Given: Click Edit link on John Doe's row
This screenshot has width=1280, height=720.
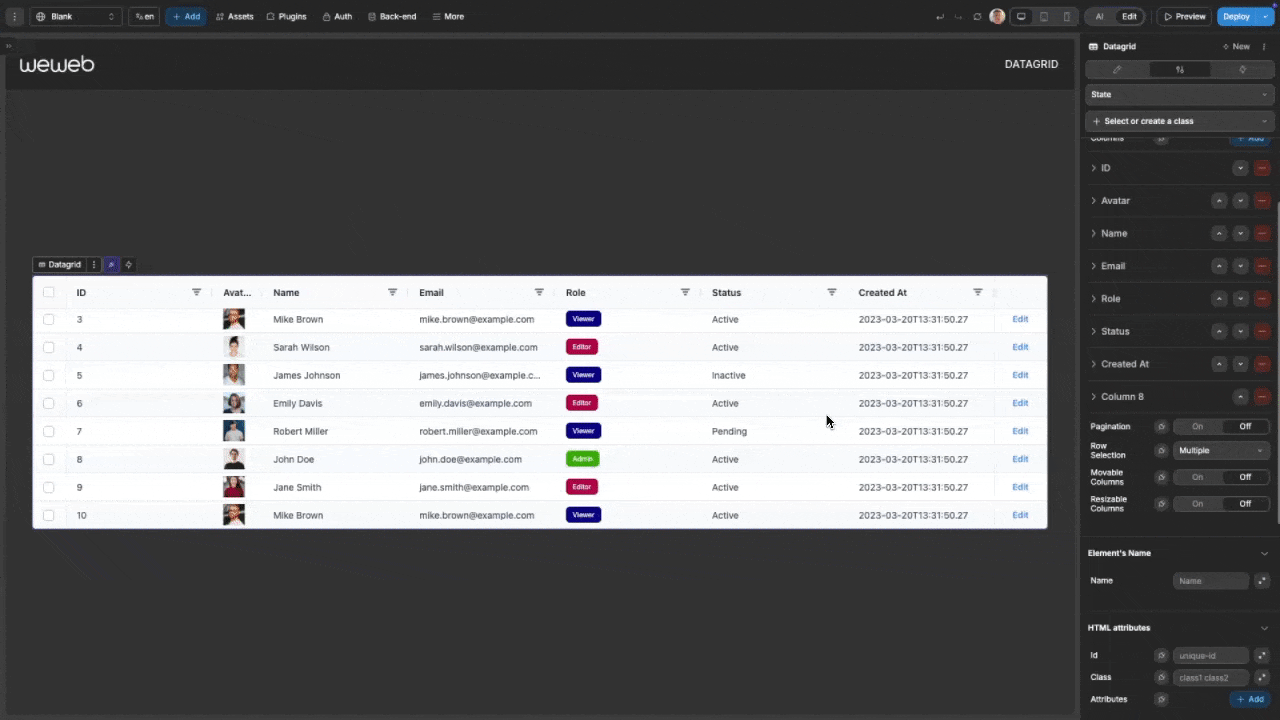Looking at the screenshot, I should click(1019, 459).
